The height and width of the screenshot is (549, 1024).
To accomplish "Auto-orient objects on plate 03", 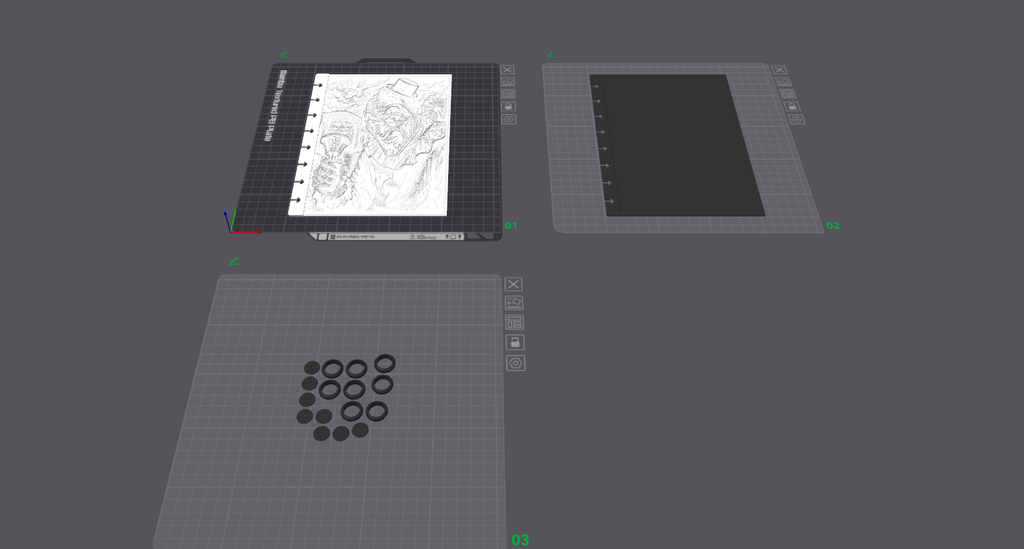I will pyautogui.click(x=514, y=303).
